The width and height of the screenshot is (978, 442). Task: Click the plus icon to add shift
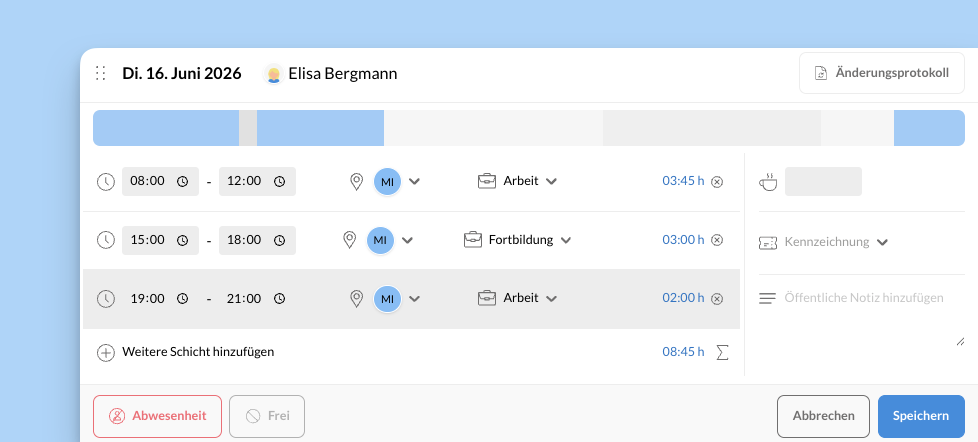(x=106, y=352)
